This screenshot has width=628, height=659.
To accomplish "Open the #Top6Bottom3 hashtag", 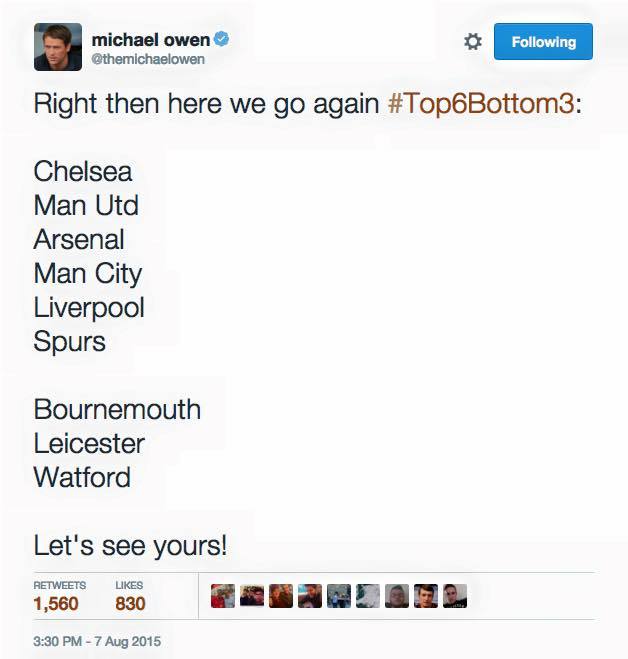I will [x=481, y=103].
